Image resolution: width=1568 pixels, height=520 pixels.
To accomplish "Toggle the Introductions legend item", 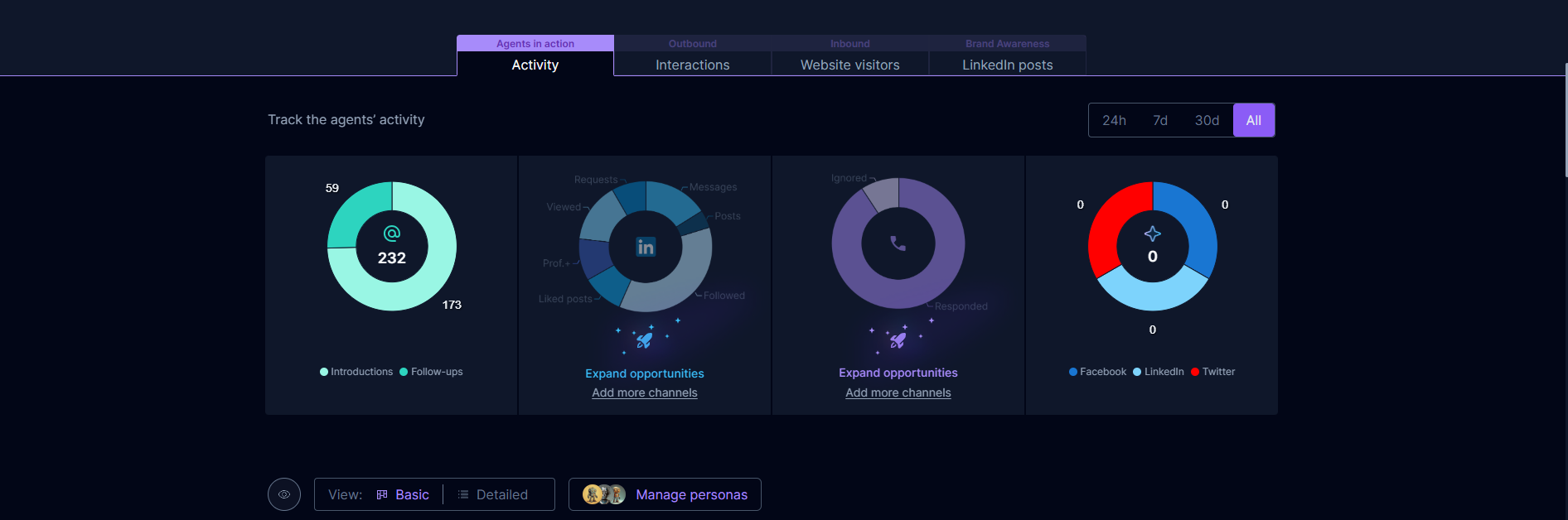I will pyautogui.click(x=356, y=372).
